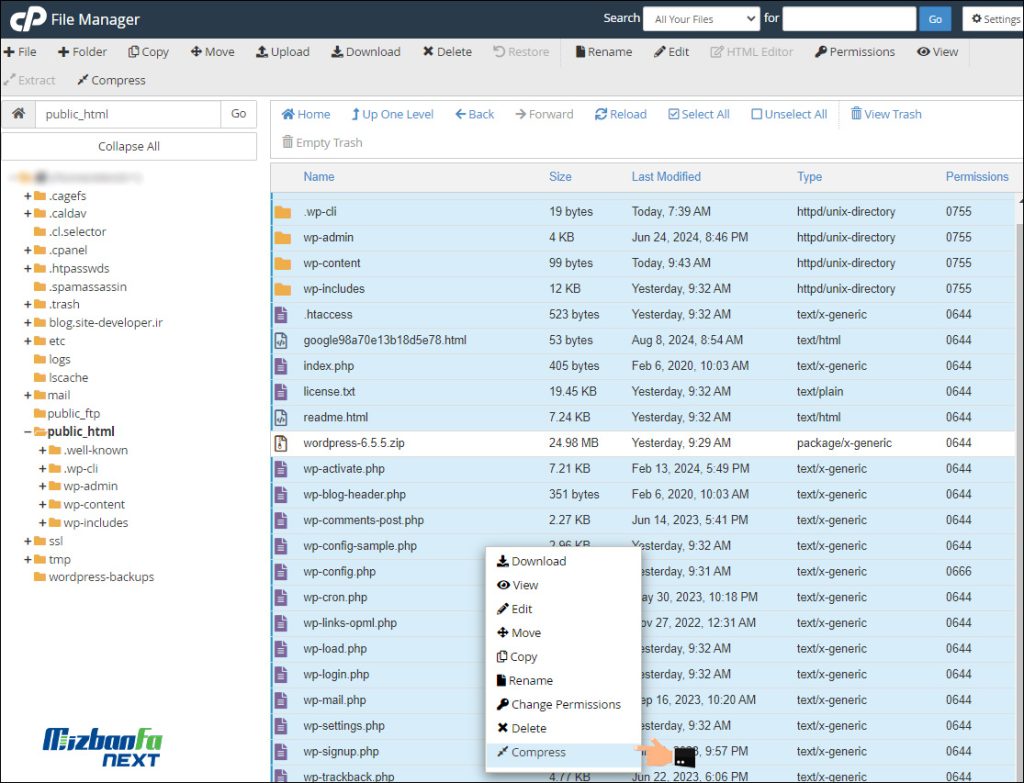Image resolution: width=1024 pixels, height=783 pixels.
Task: Open the All Your Files search dropdown
Action: click(x=701, y=19)
